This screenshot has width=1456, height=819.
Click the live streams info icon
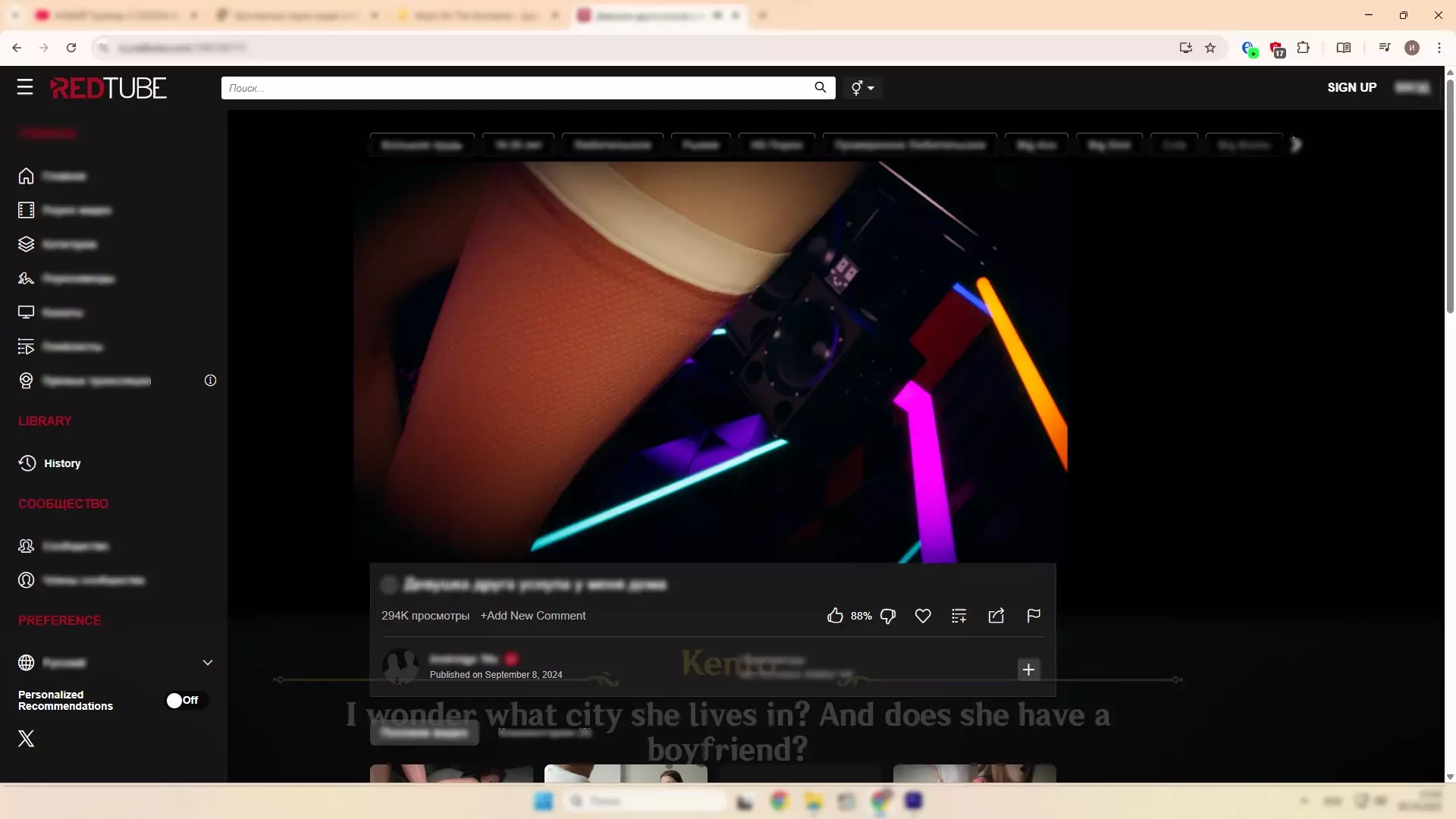point(210,381)
